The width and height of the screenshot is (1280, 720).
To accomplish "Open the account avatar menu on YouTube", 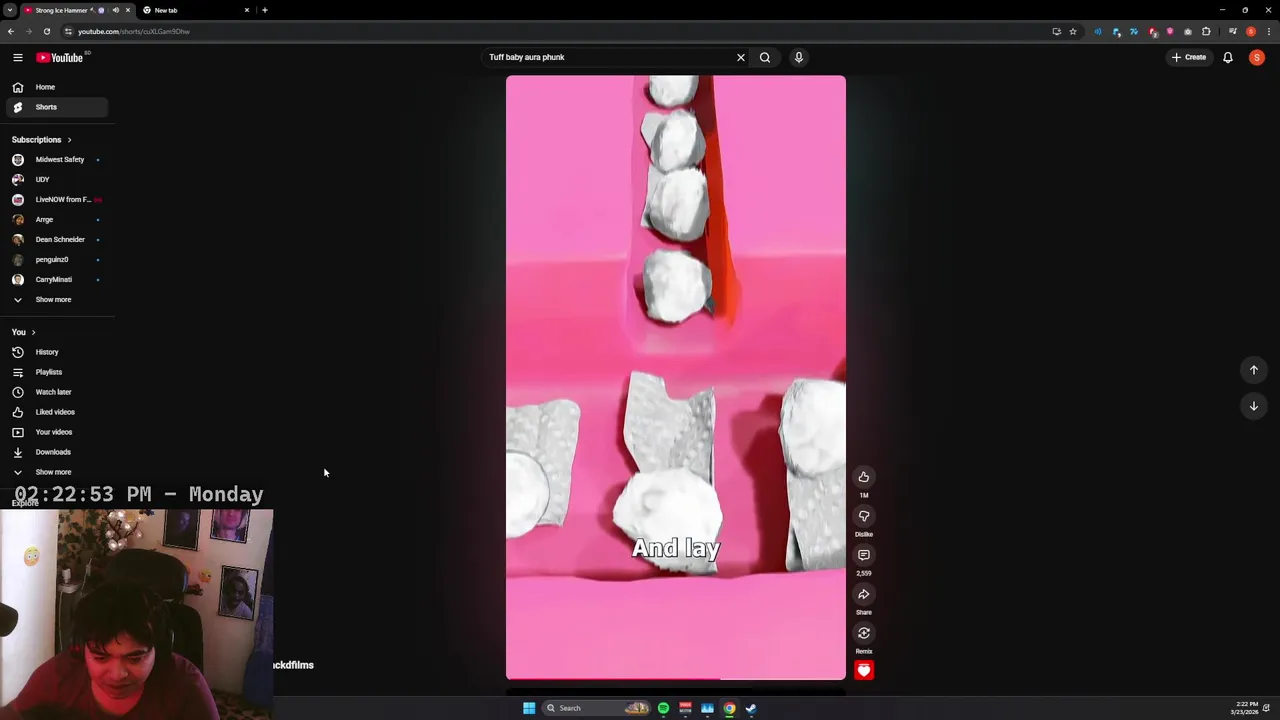I will (x=1257, y=57).
